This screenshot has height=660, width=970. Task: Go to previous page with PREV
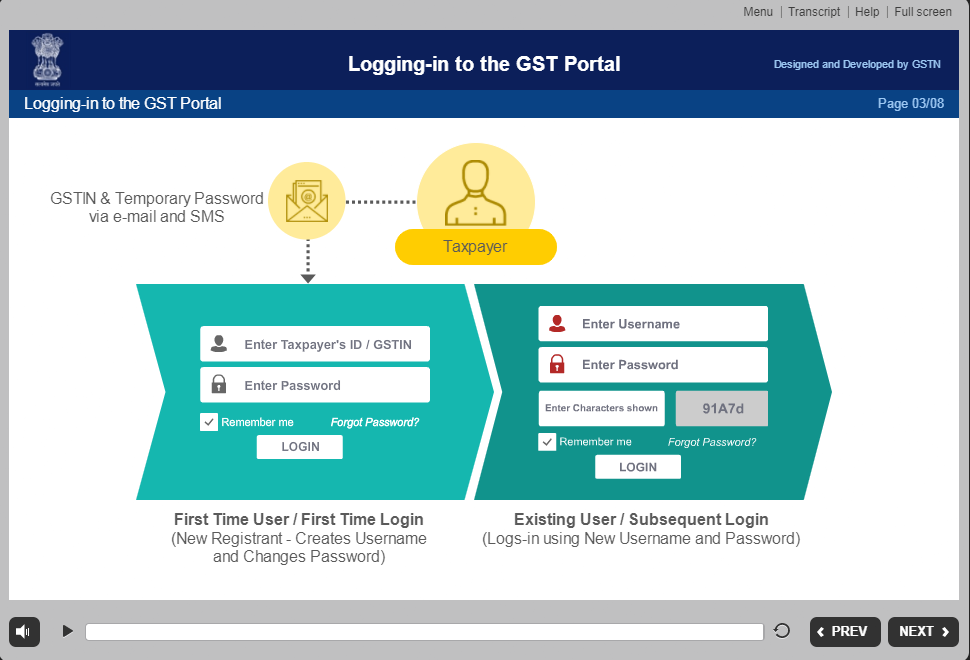pos(845,632)
